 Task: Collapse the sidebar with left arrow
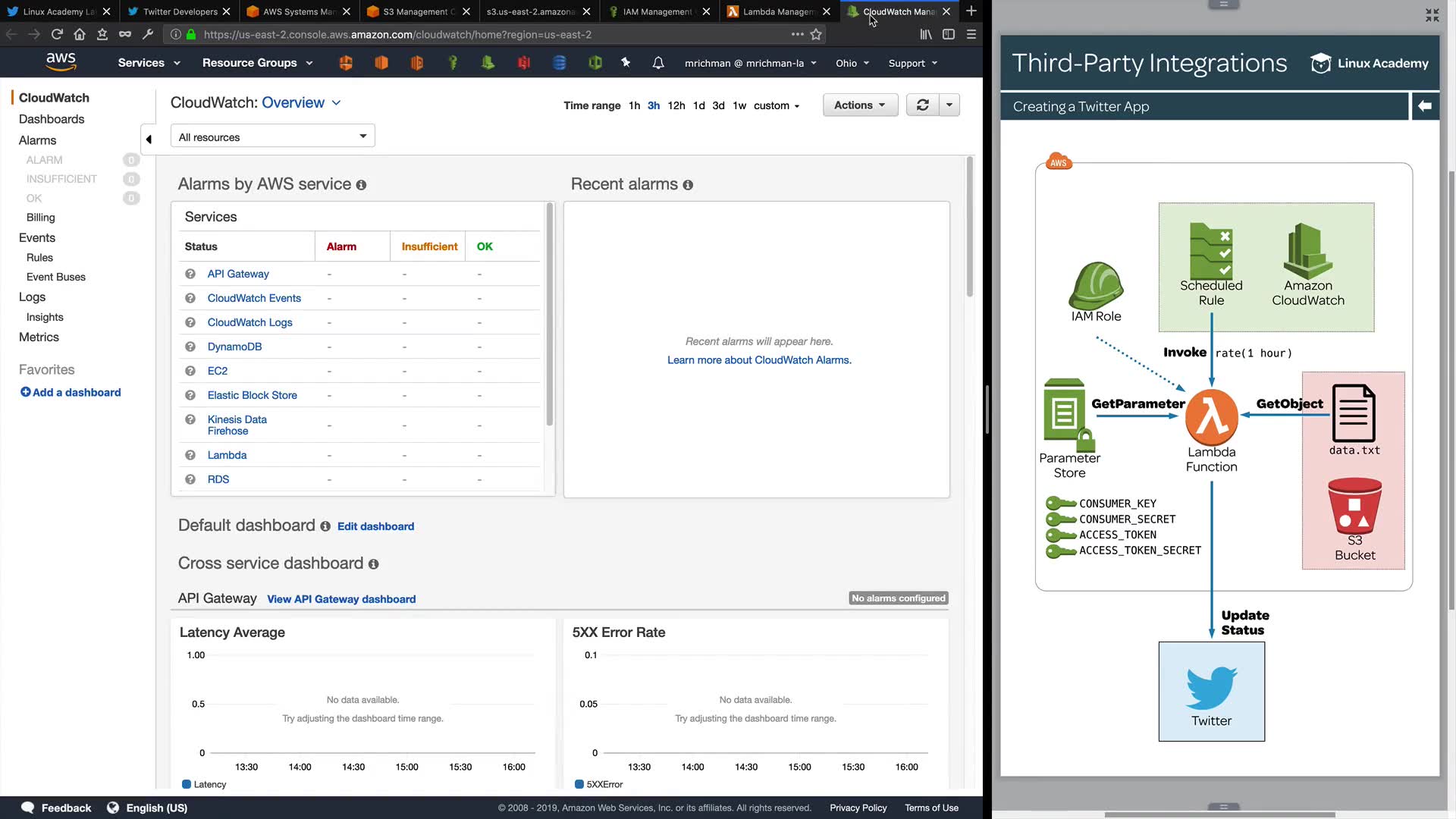point(149,139)
